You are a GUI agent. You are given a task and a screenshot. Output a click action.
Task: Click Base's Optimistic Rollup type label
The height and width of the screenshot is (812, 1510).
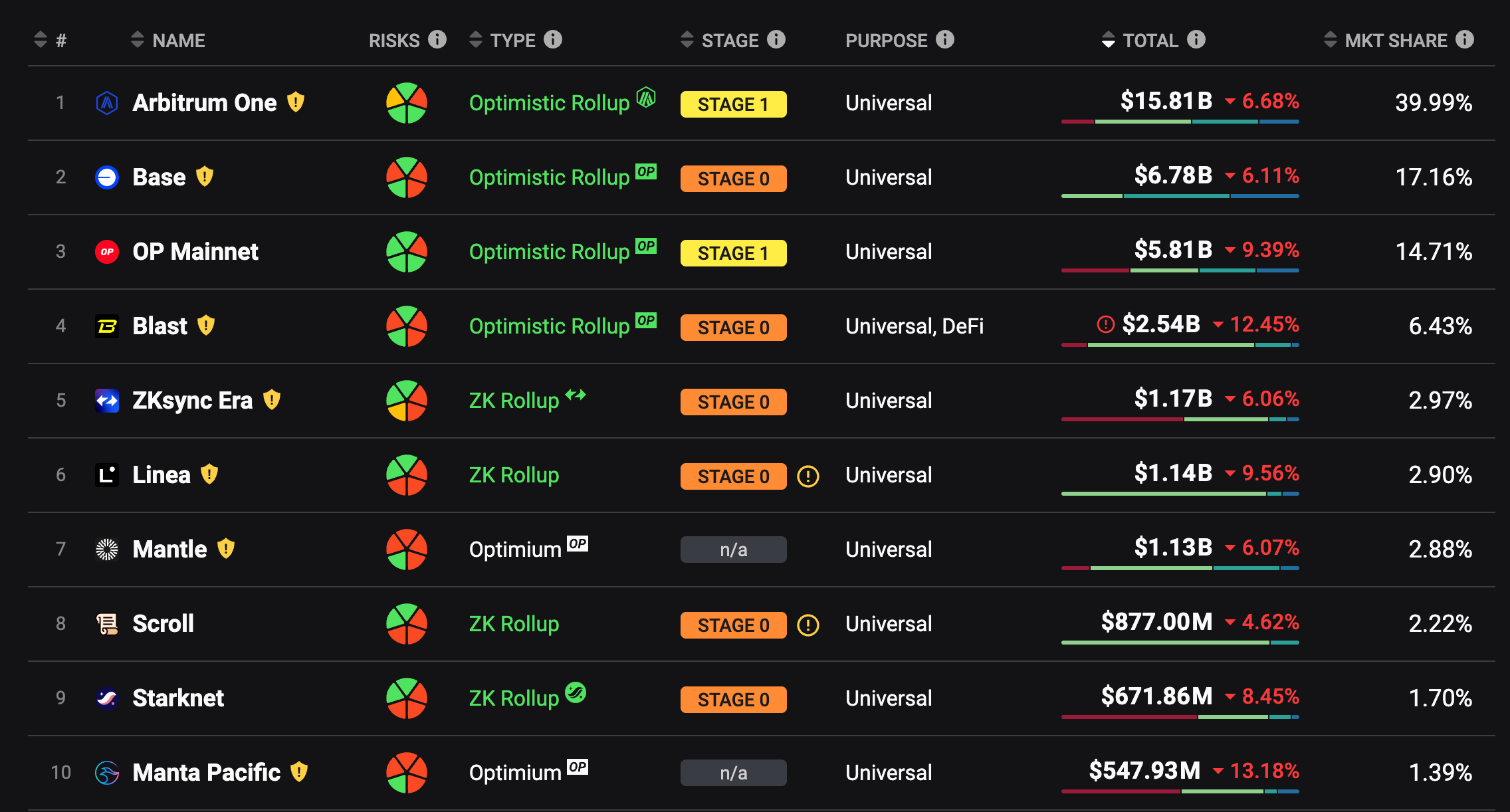[x=549, y=177]
